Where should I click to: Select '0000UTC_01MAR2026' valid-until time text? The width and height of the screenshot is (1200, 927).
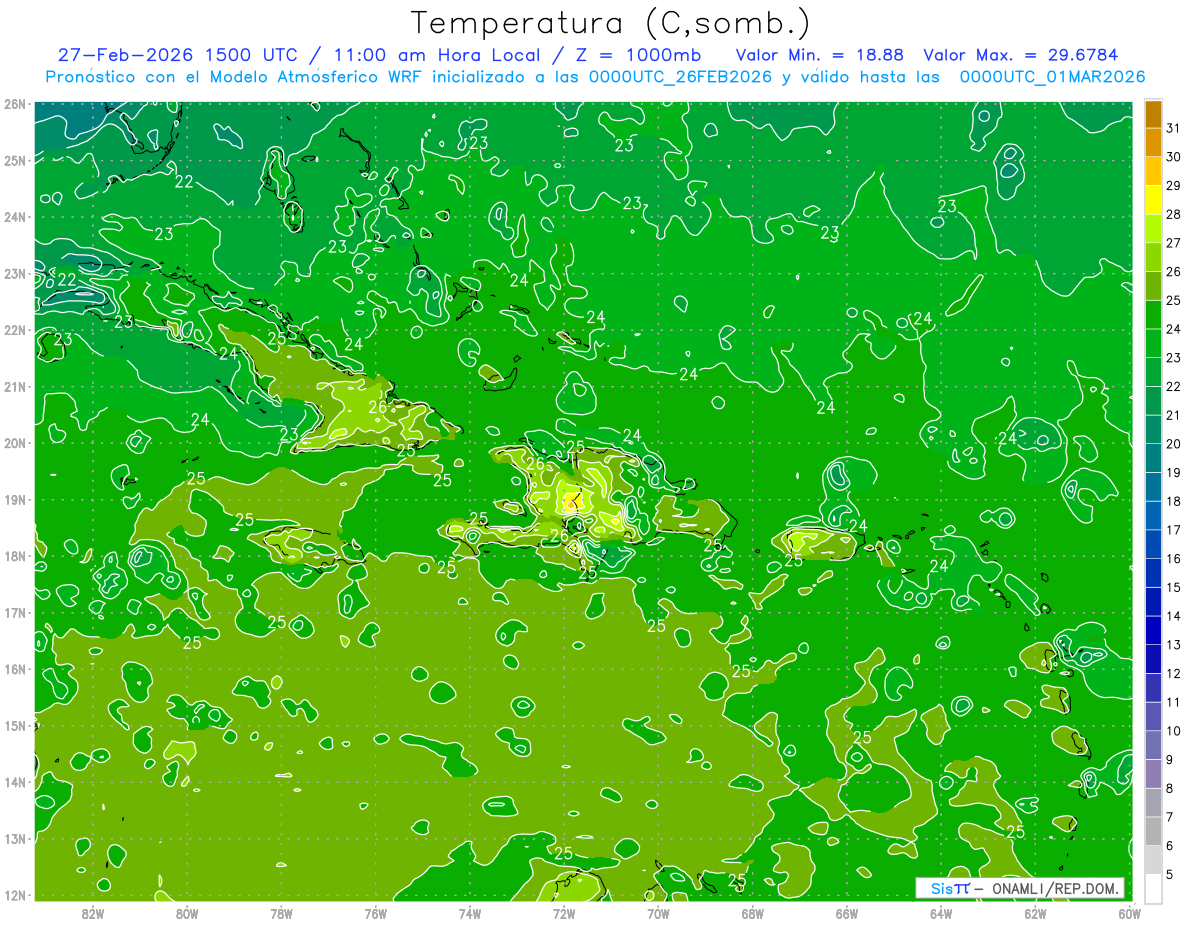tap(1052, 77)
